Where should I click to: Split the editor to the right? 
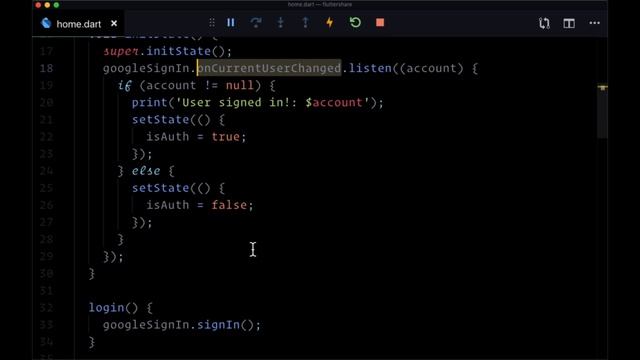tap(569, 23)
